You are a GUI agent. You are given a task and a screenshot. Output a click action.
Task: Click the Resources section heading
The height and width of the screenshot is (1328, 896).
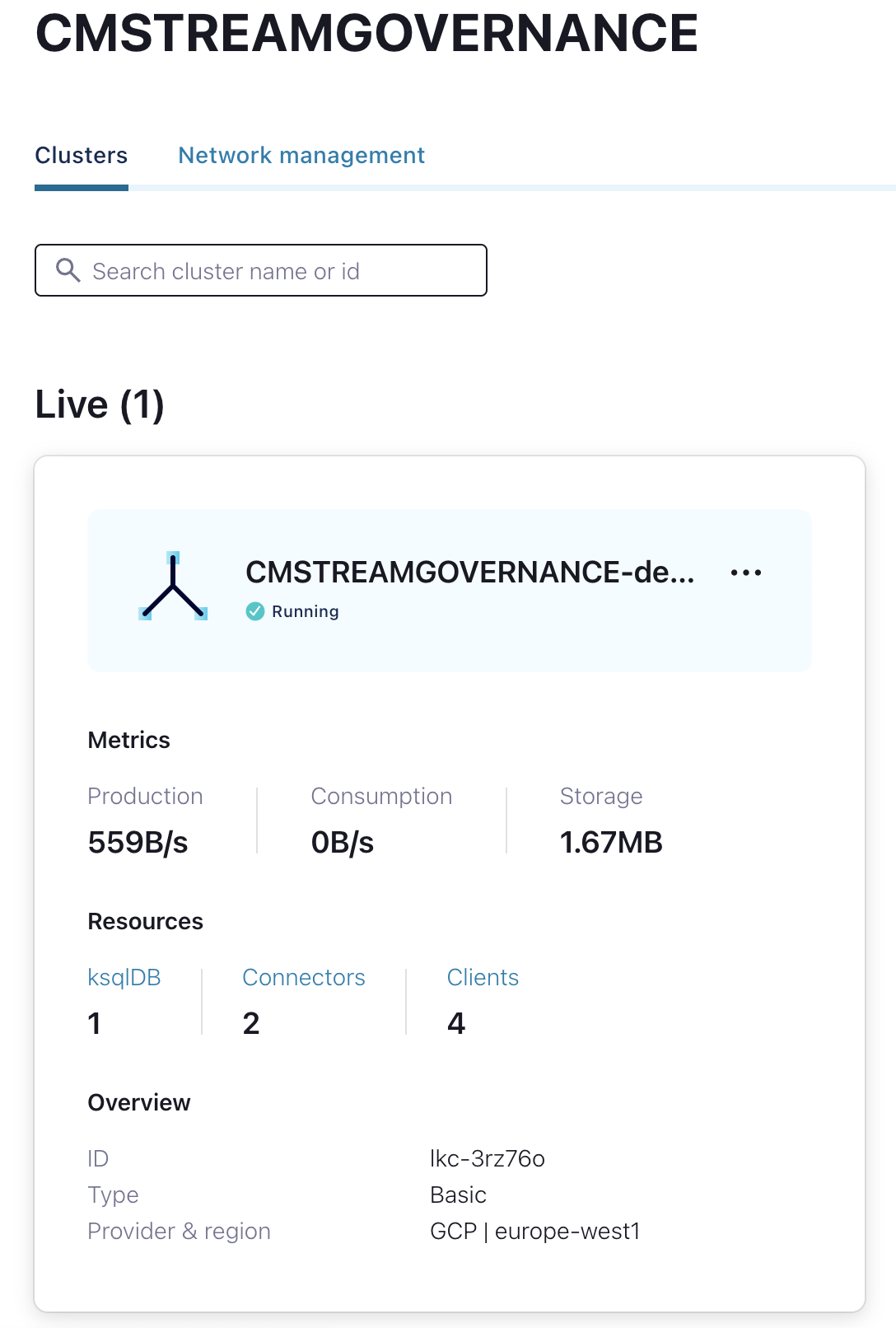point(146,921)
